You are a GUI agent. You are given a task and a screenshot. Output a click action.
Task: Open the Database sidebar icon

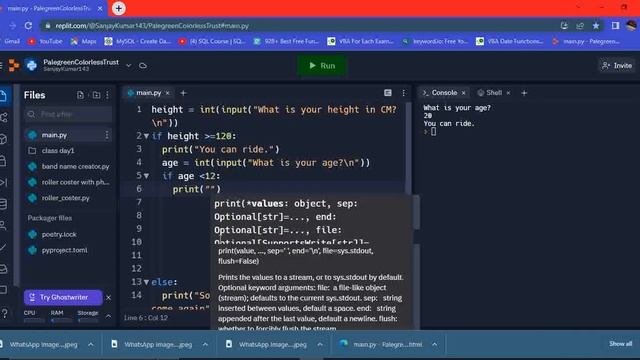[x=4, y=204]
